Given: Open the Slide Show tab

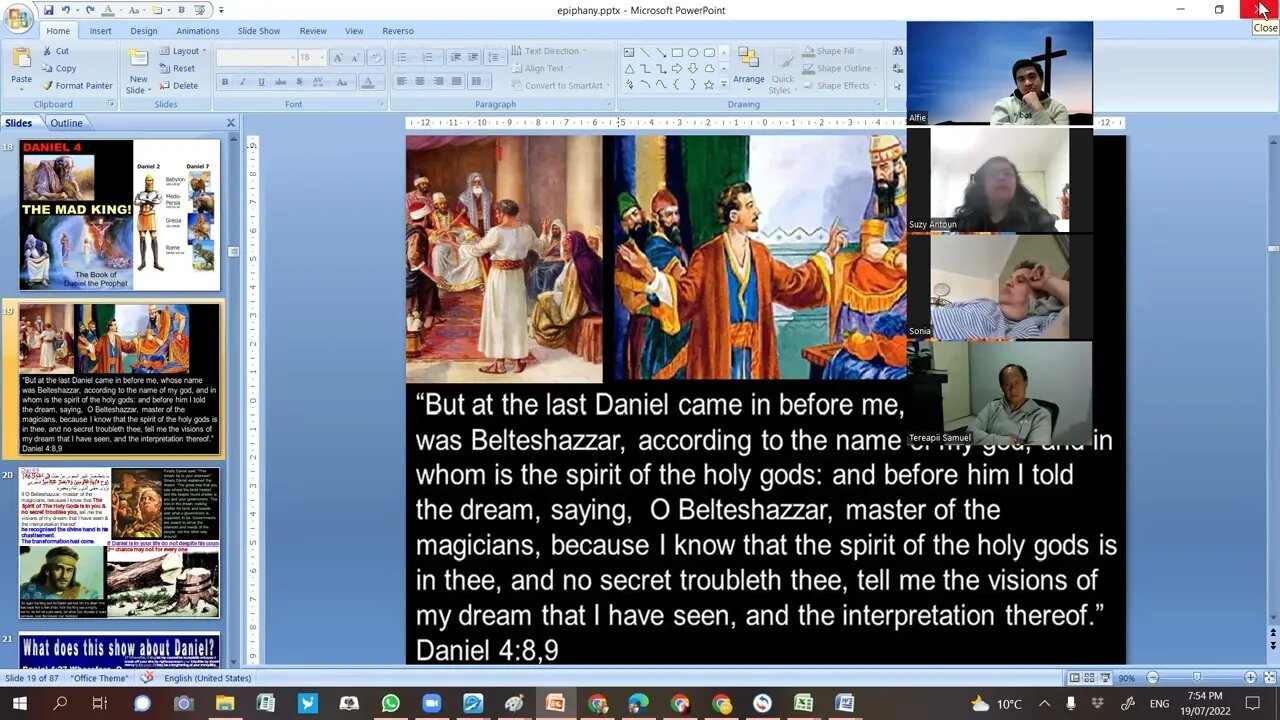Looking at the screenshot, I should 259,31.
